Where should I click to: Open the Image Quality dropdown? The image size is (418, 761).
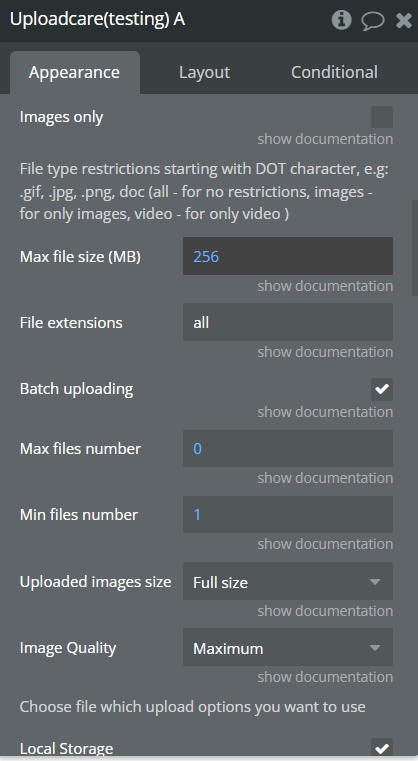click(288, 647)
